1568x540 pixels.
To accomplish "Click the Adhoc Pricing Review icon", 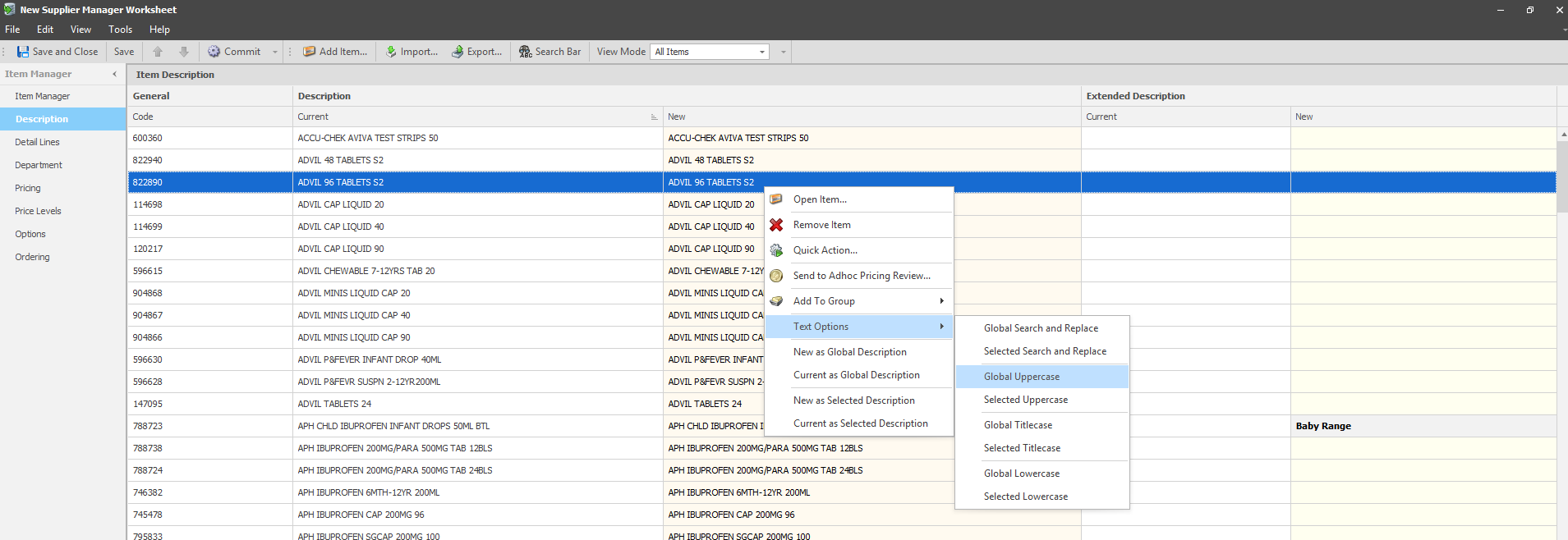I will pyautogui.click(x=776, y=276).
